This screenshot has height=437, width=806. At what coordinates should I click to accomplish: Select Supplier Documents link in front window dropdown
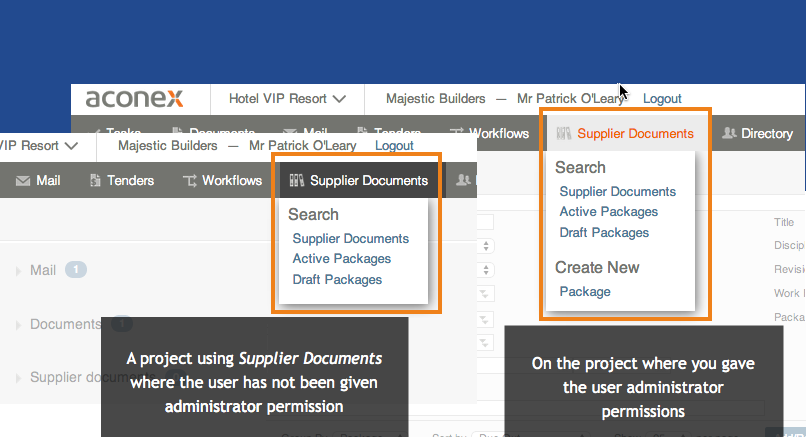351,239
